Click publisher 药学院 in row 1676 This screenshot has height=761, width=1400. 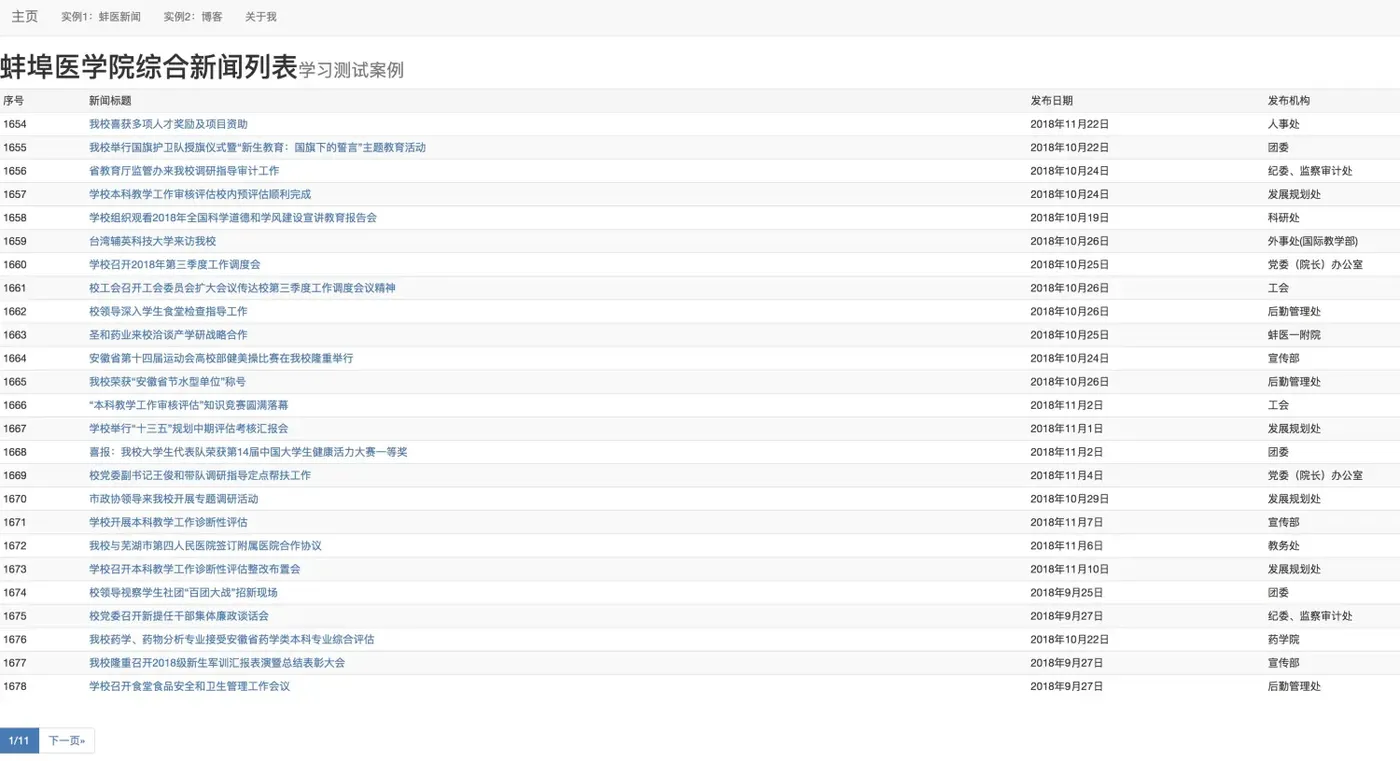tap(1284, 639)
